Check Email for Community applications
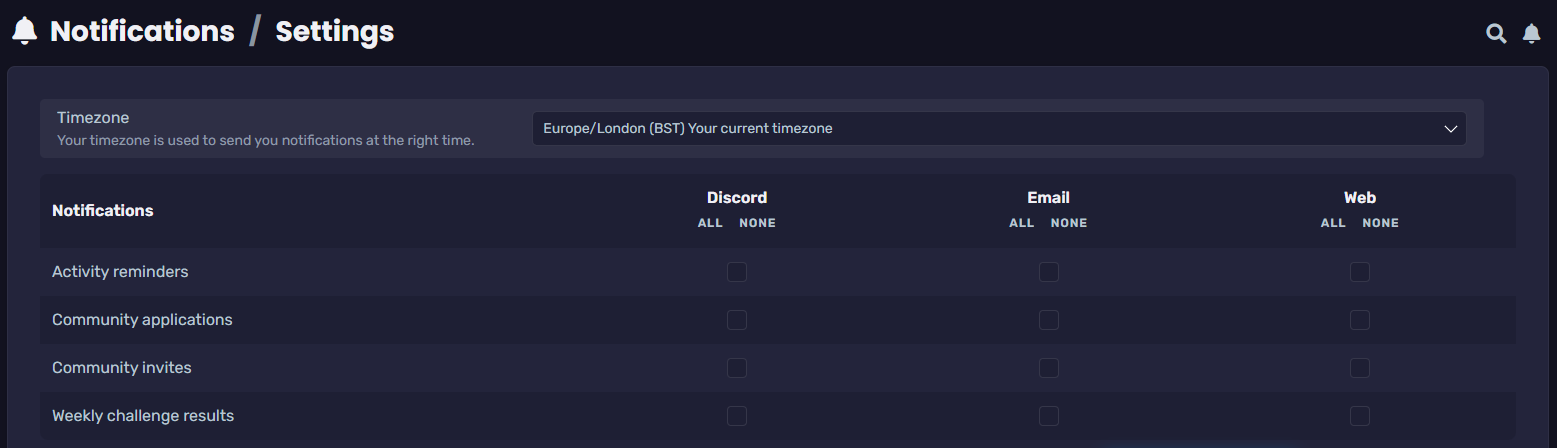The width and height of the screenshot is (1557, 448). (1048, 320)
